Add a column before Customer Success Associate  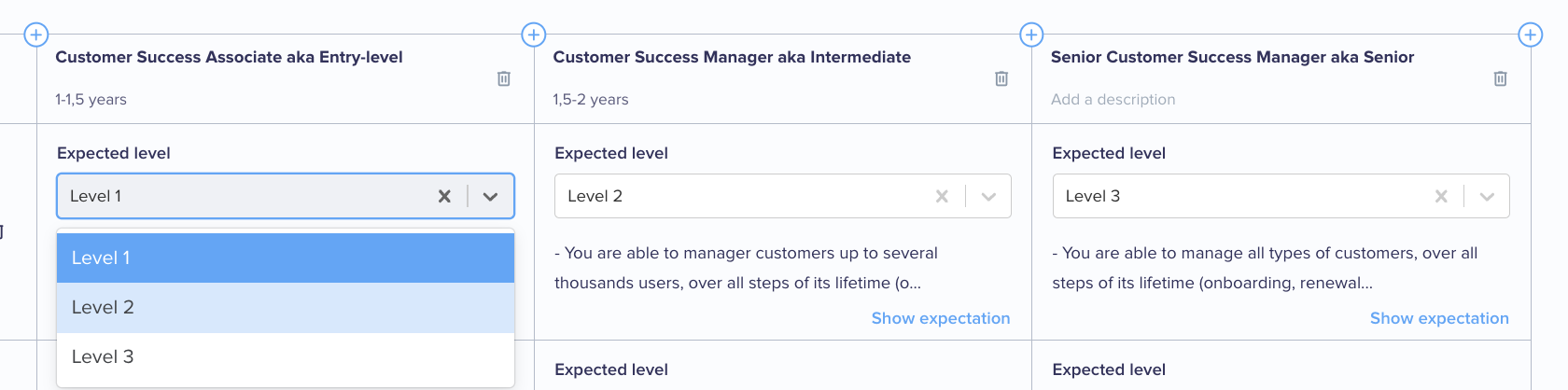[x=35, y=35]
